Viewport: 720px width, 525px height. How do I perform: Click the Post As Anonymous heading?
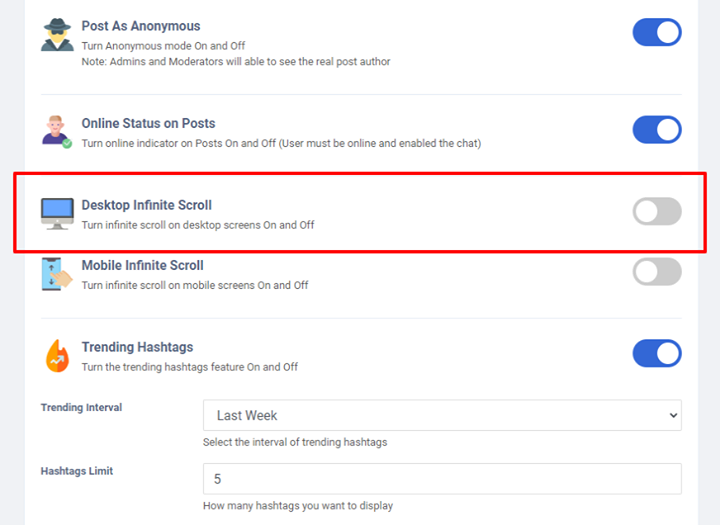[141, 26]
